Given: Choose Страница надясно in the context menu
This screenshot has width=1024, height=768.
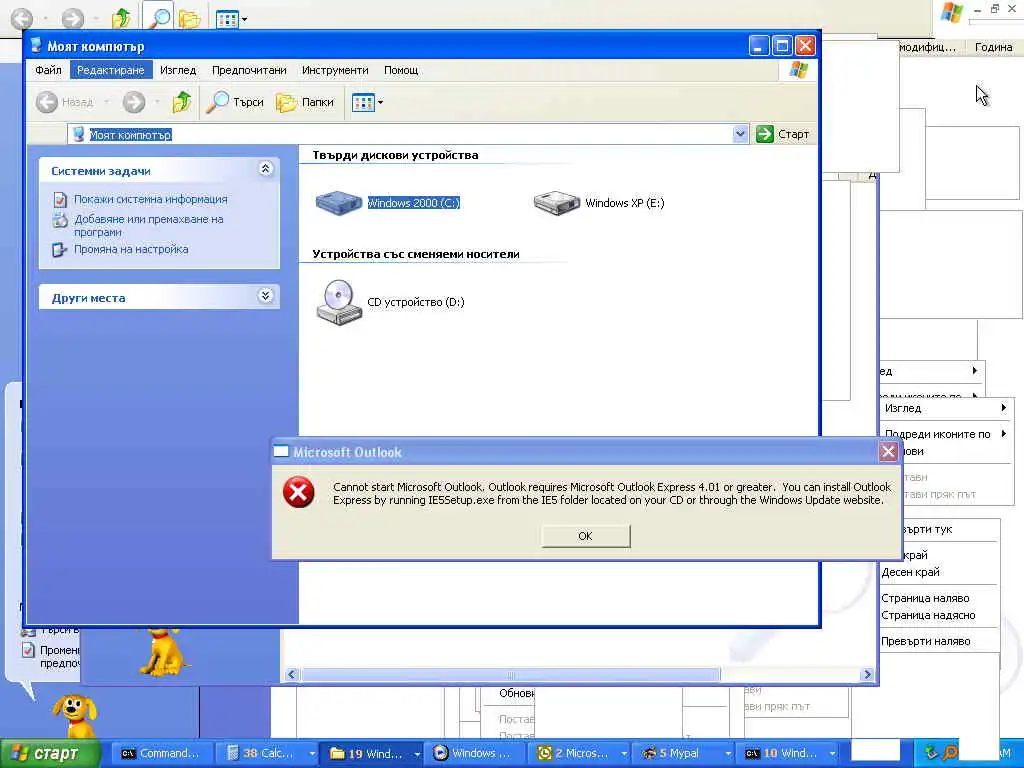Looking at the screenshot, I should pos(928,615).
